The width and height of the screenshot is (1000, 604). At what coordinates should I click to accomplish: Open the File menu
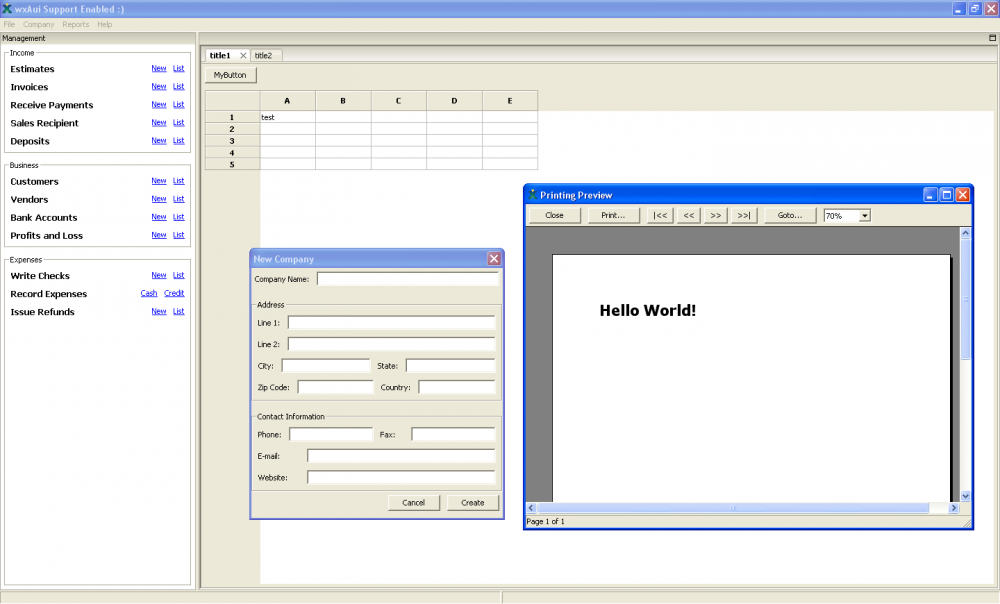point(9,24)
